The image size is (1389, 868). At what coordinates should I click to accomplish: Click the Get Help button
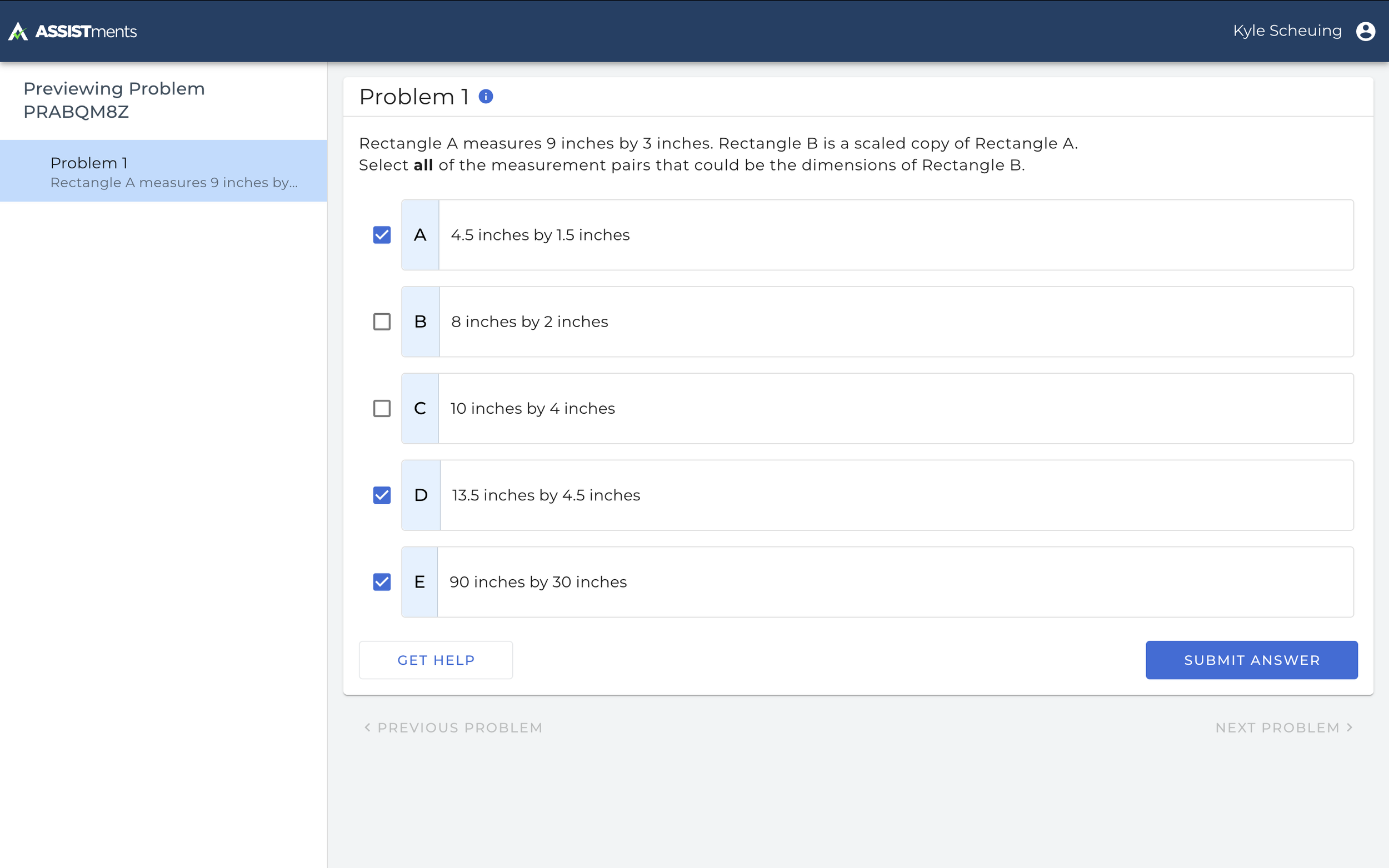pyautogui.click(x=436, y=660)
